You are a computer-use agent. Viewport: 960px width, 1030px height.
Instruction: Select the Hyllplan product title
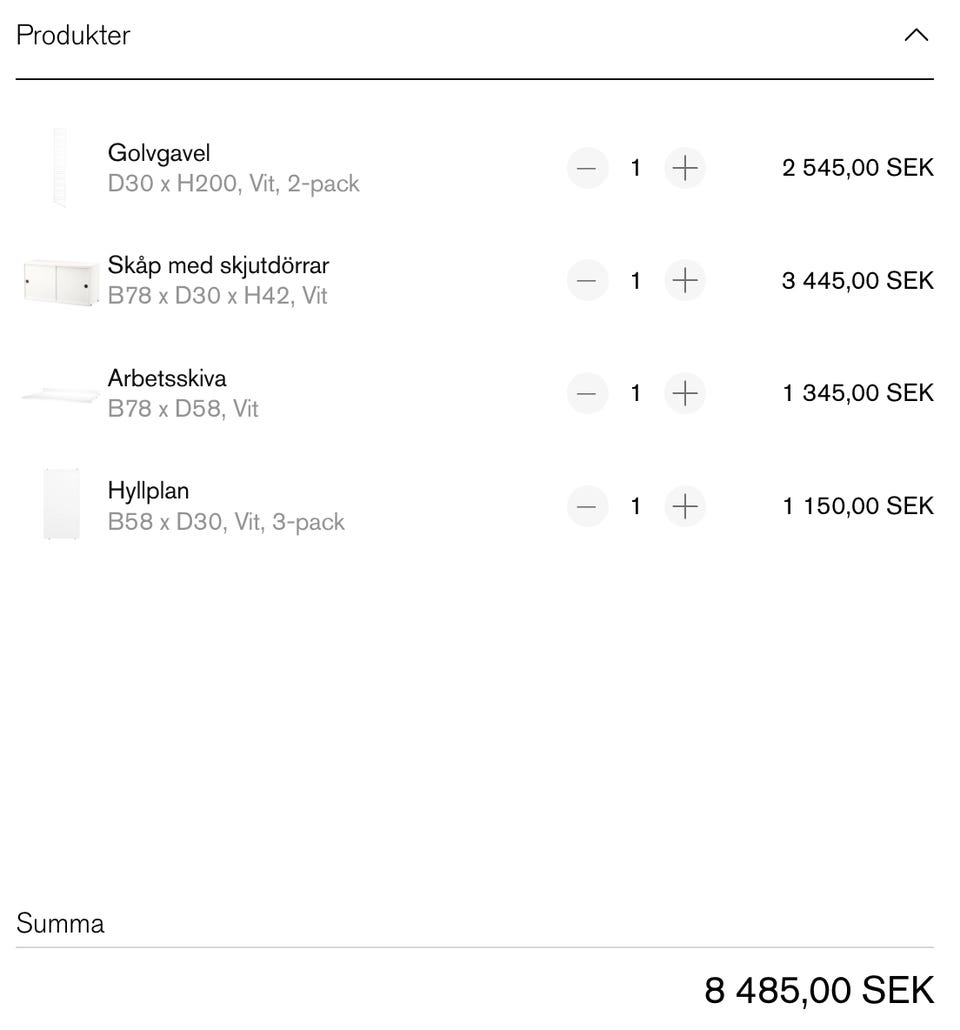pyautogui.click(x=148, y=491)
